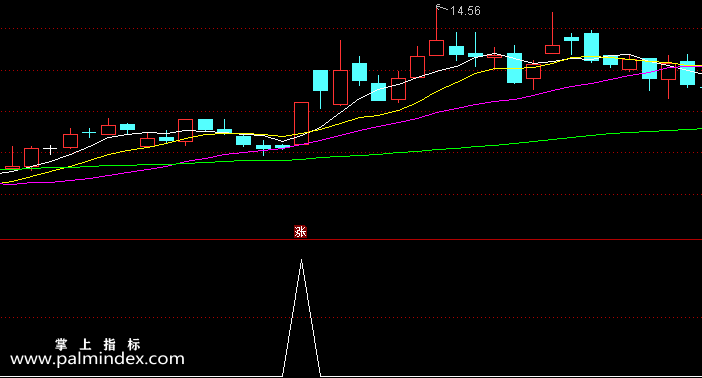
Task: Click the red 涨 signal marker
Action: [300, 232]
